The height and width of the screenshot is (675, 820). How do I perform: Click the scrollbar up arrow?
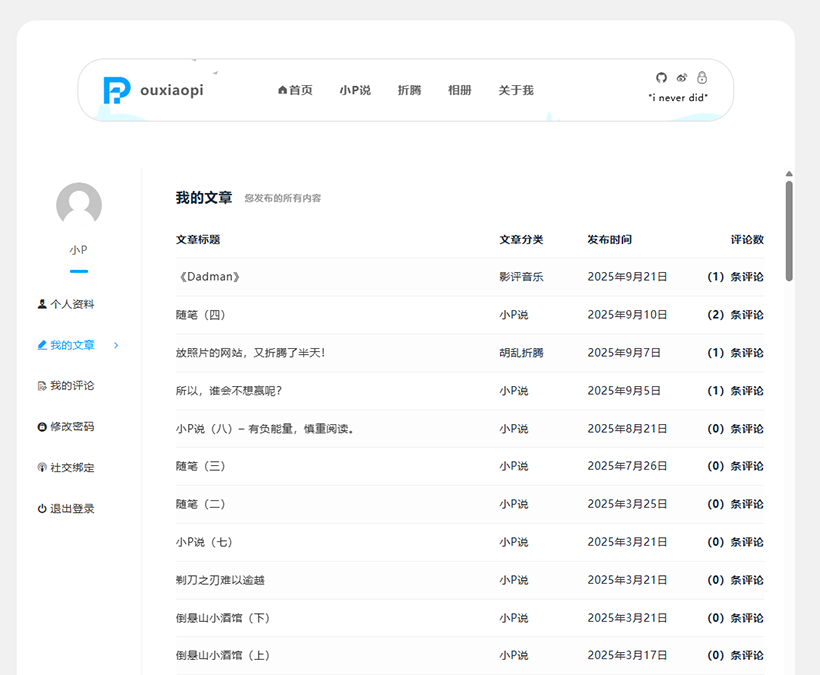789,174
